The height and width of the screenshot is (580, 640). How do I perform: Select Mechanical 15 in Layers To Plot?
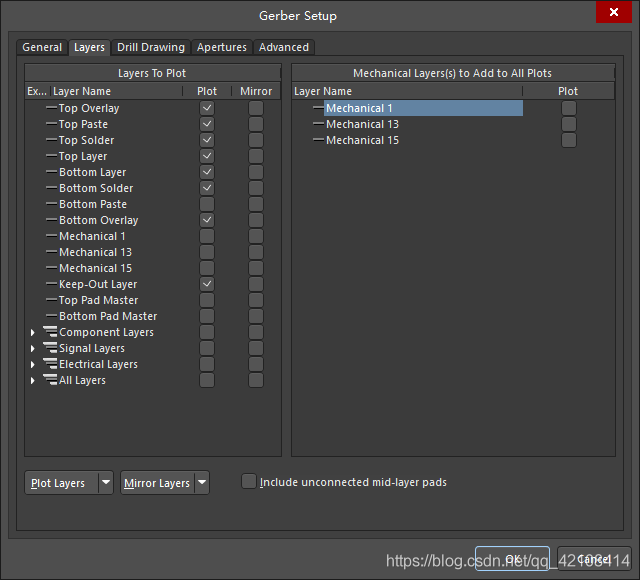click(x=96, y=268)
